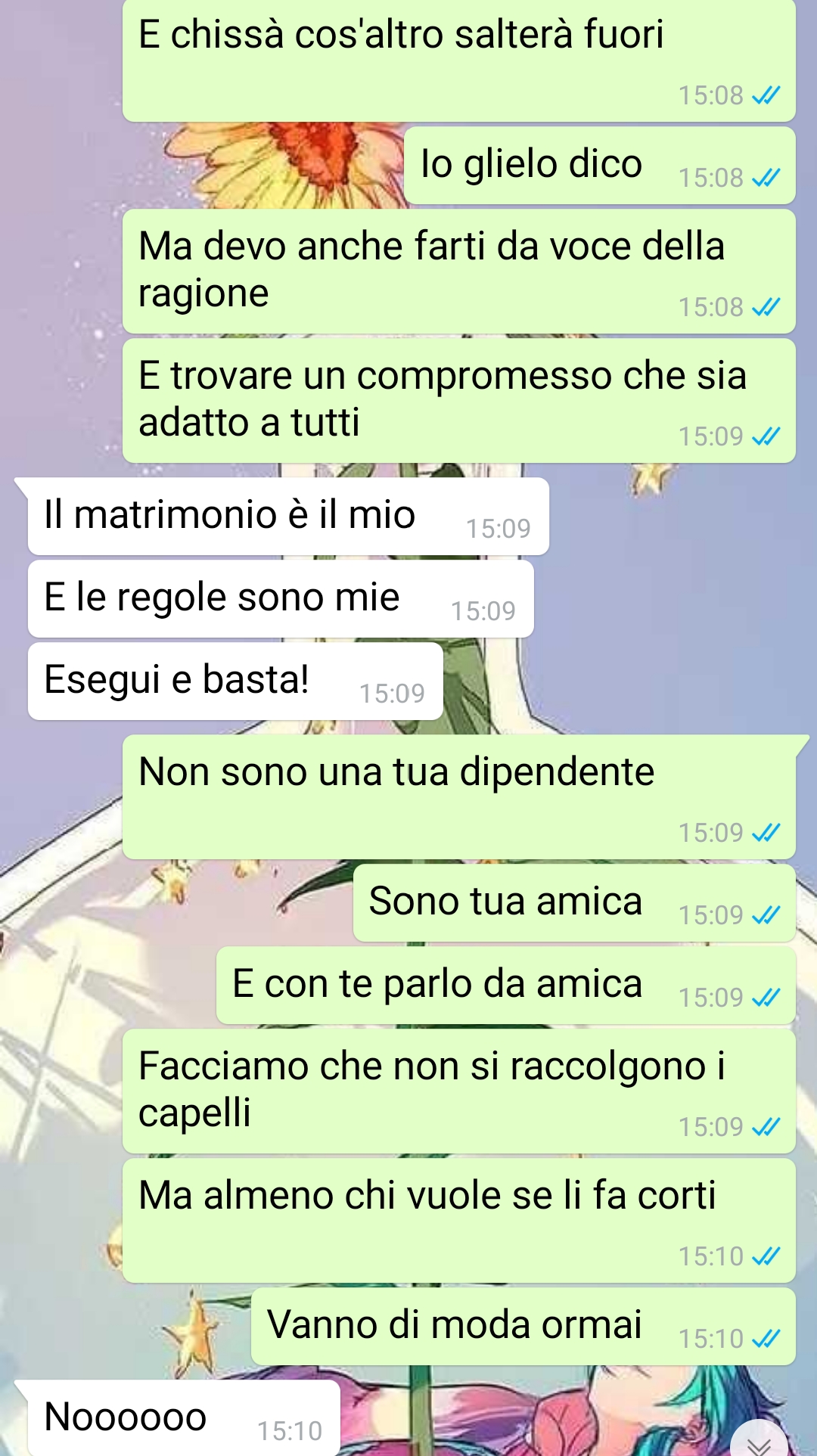Tap ticks on 'Facciamo che non si raccolgono'
Screen dimensions: 817x1456
[x=766, y=1127]
